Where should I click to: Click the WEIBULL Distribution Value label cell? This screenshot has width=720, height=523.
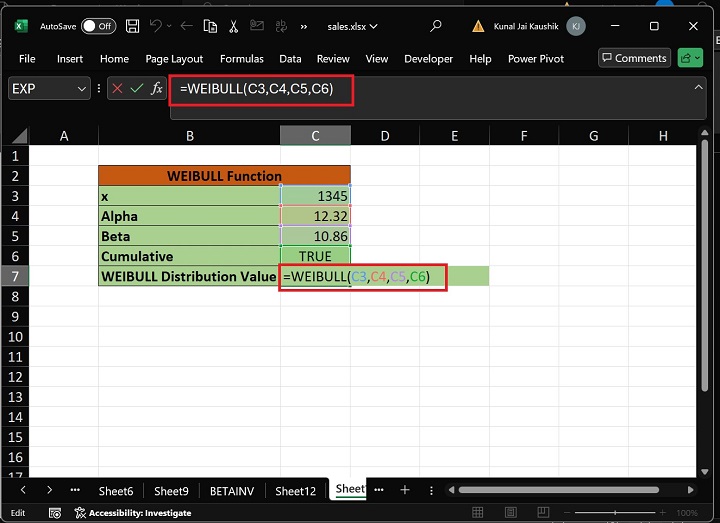(x=189, y=276)
